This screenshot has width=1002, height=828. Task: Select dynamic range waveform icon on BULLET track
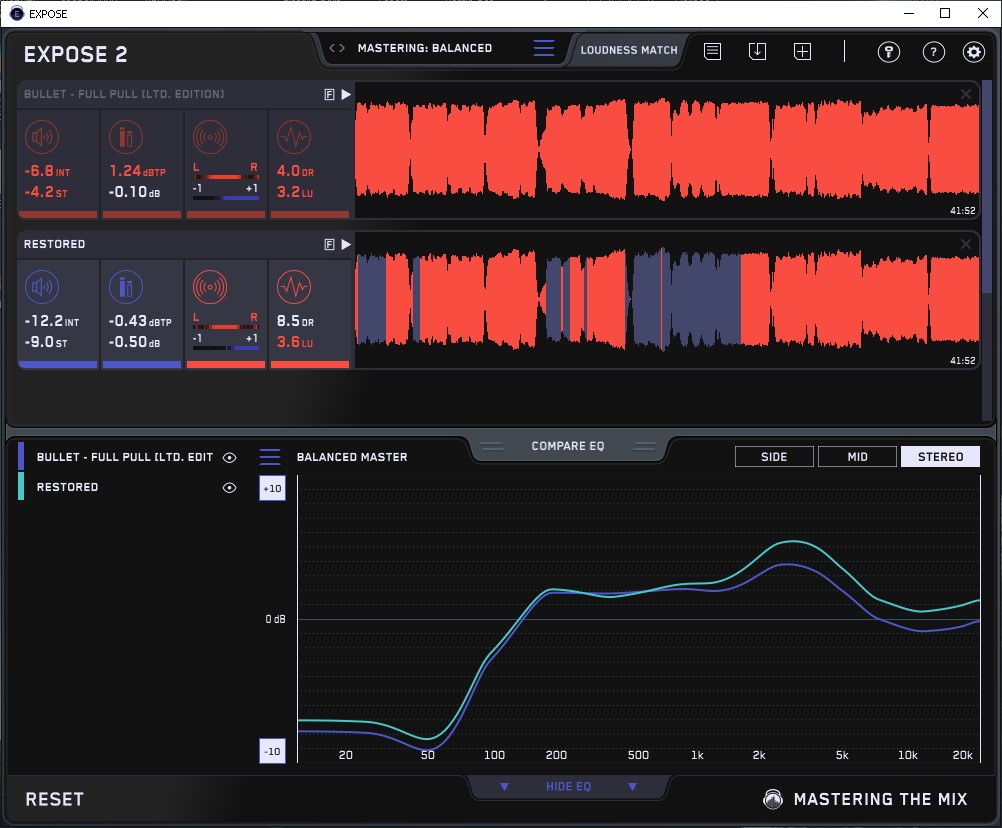[292, 137]
